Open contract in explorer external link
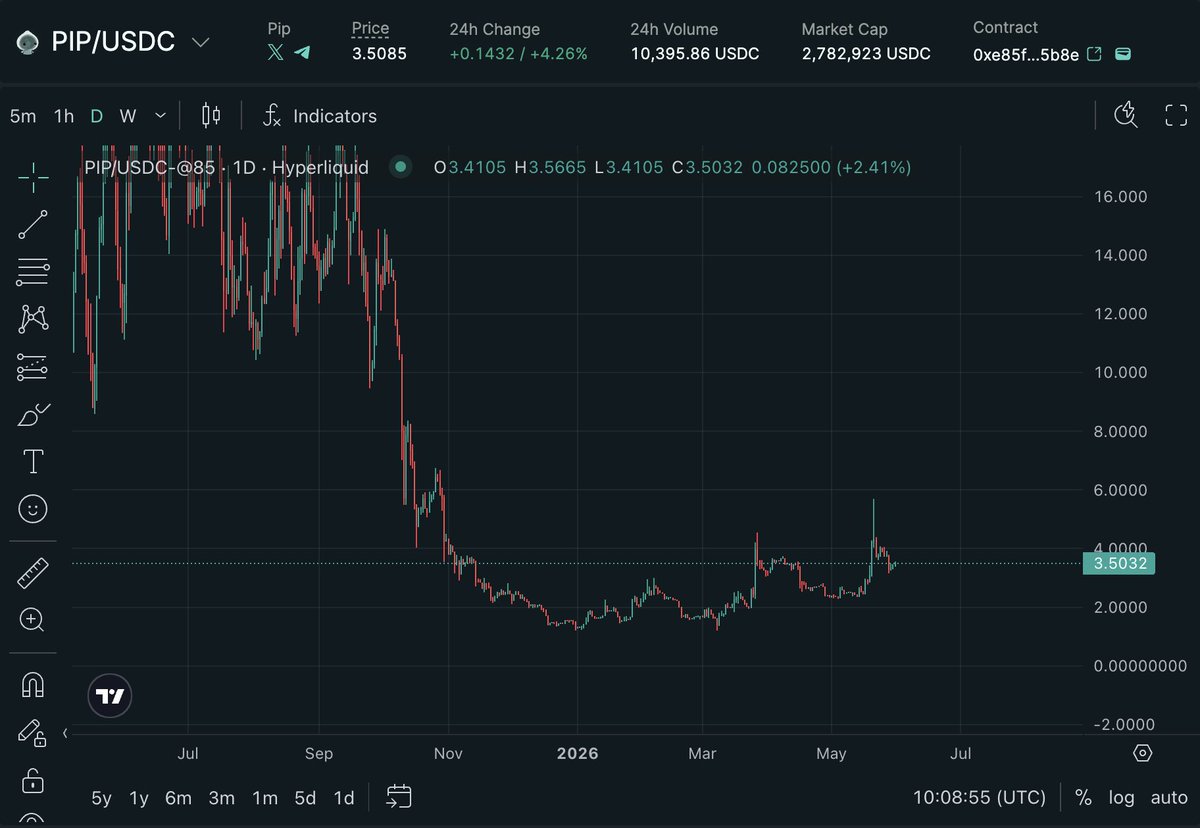The height and width of the screenshot is (828, 1200). click(x=1094, y=54)
